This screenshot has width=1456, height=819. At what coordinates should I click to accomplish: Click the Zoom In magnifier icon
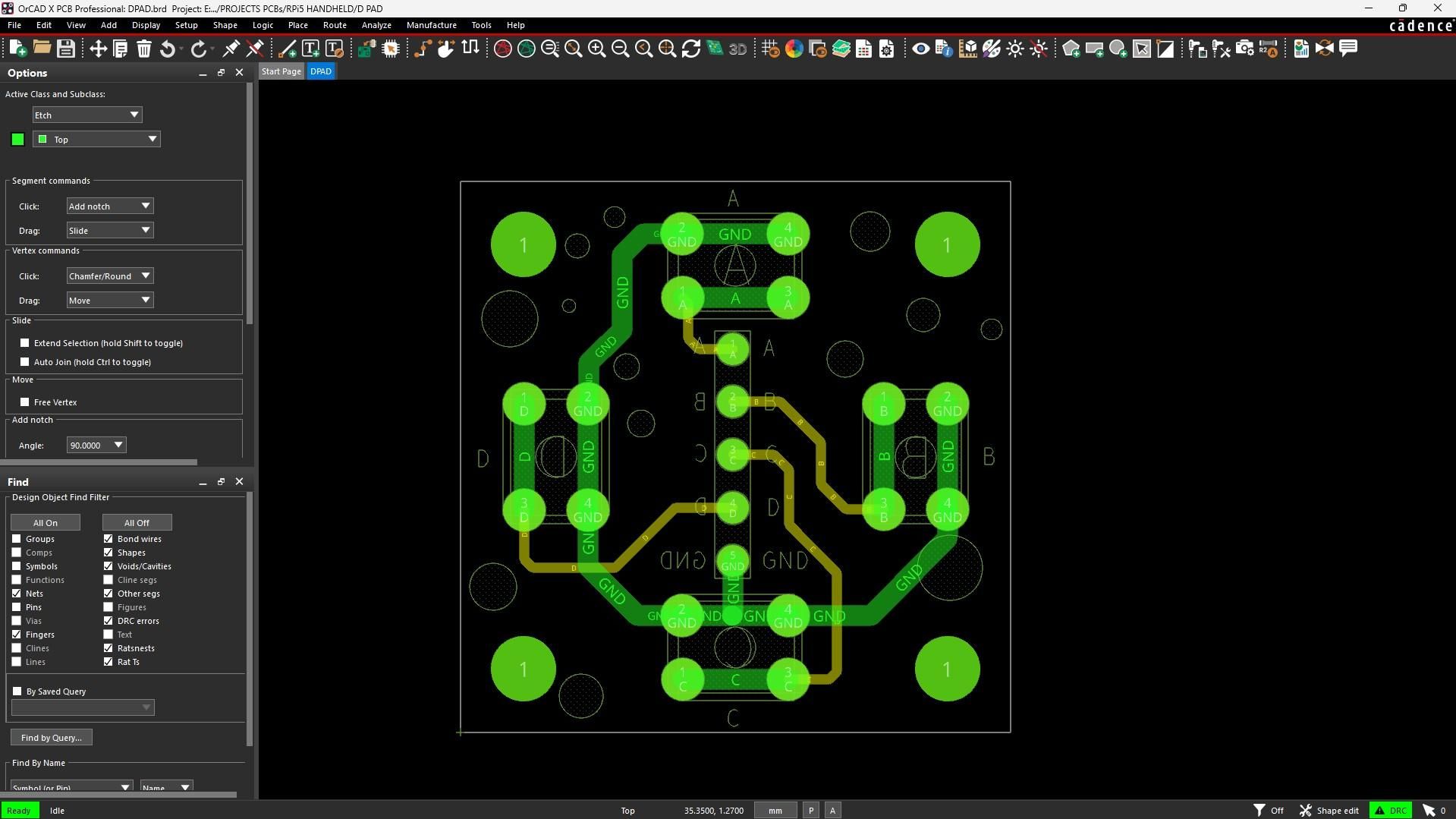[x=597, y=49]
